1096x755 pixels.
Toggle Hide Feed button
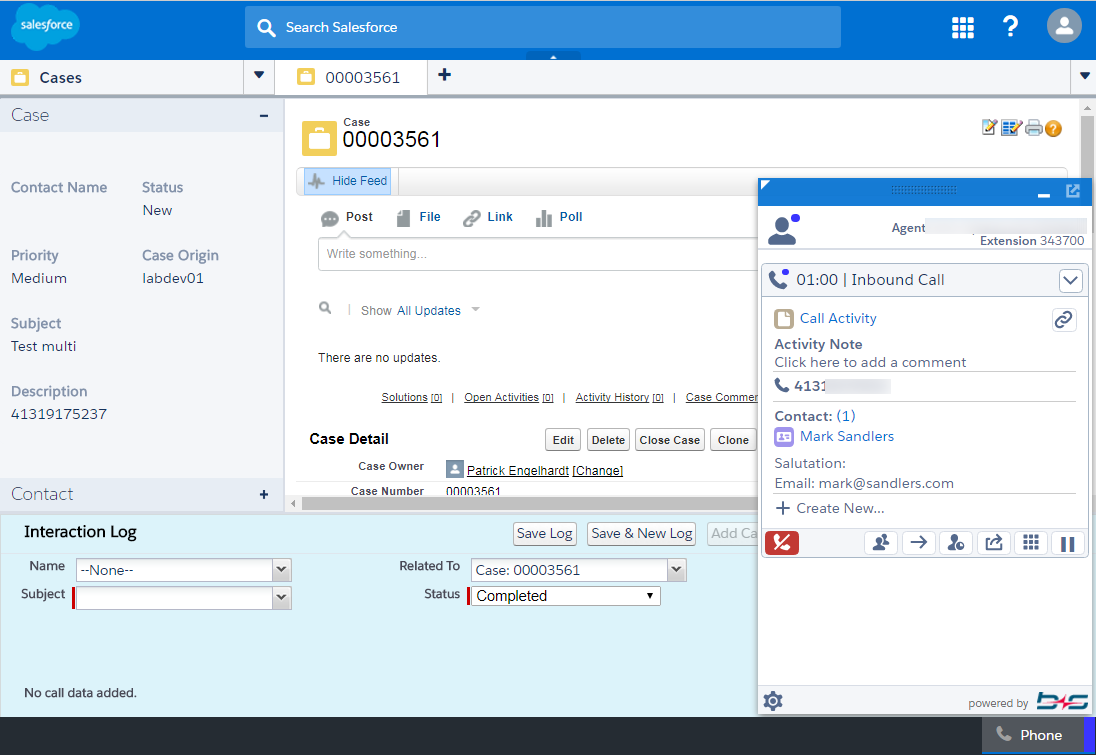coord(347,181)
